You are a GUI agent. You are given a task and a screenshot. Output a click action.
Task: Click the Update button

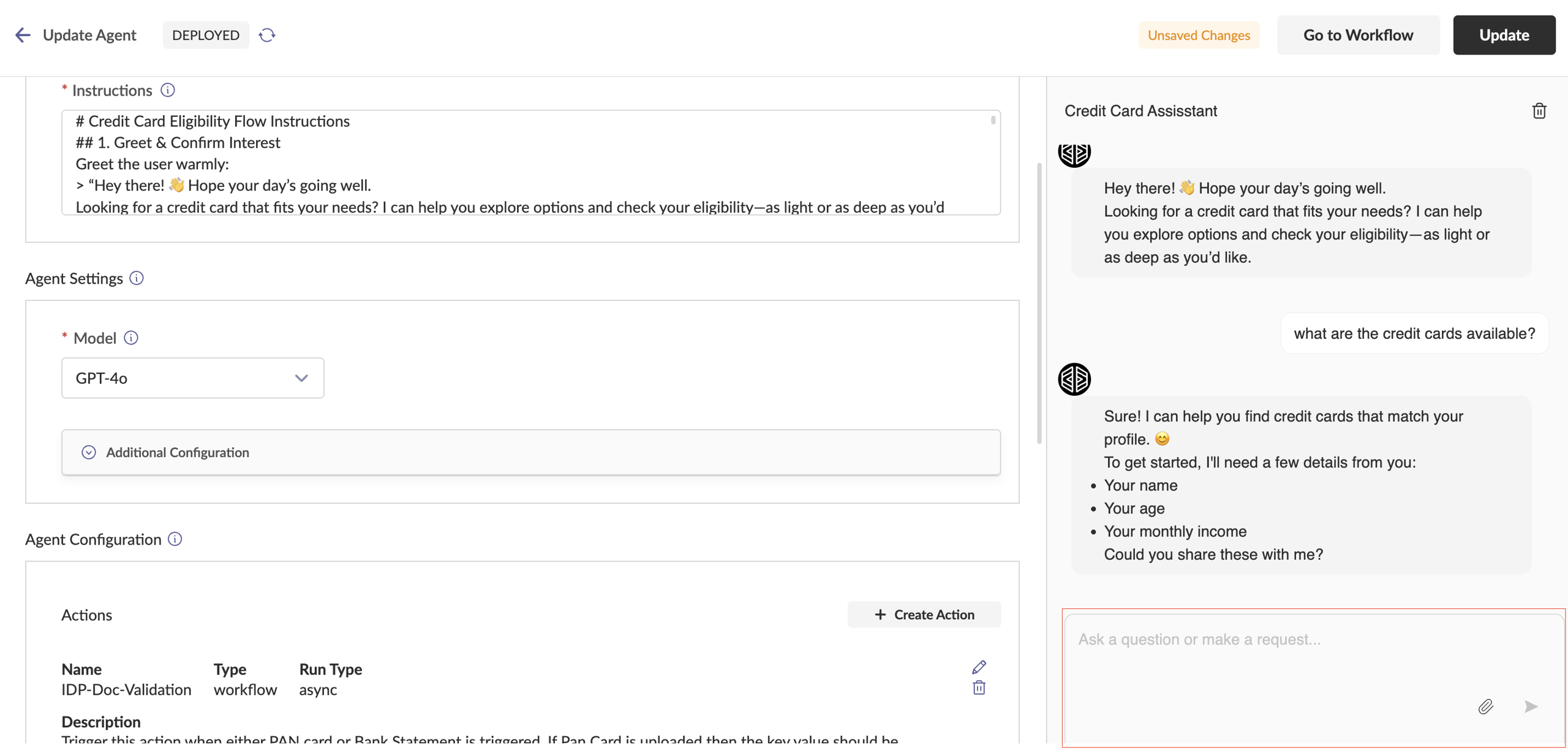(1504, 35)
